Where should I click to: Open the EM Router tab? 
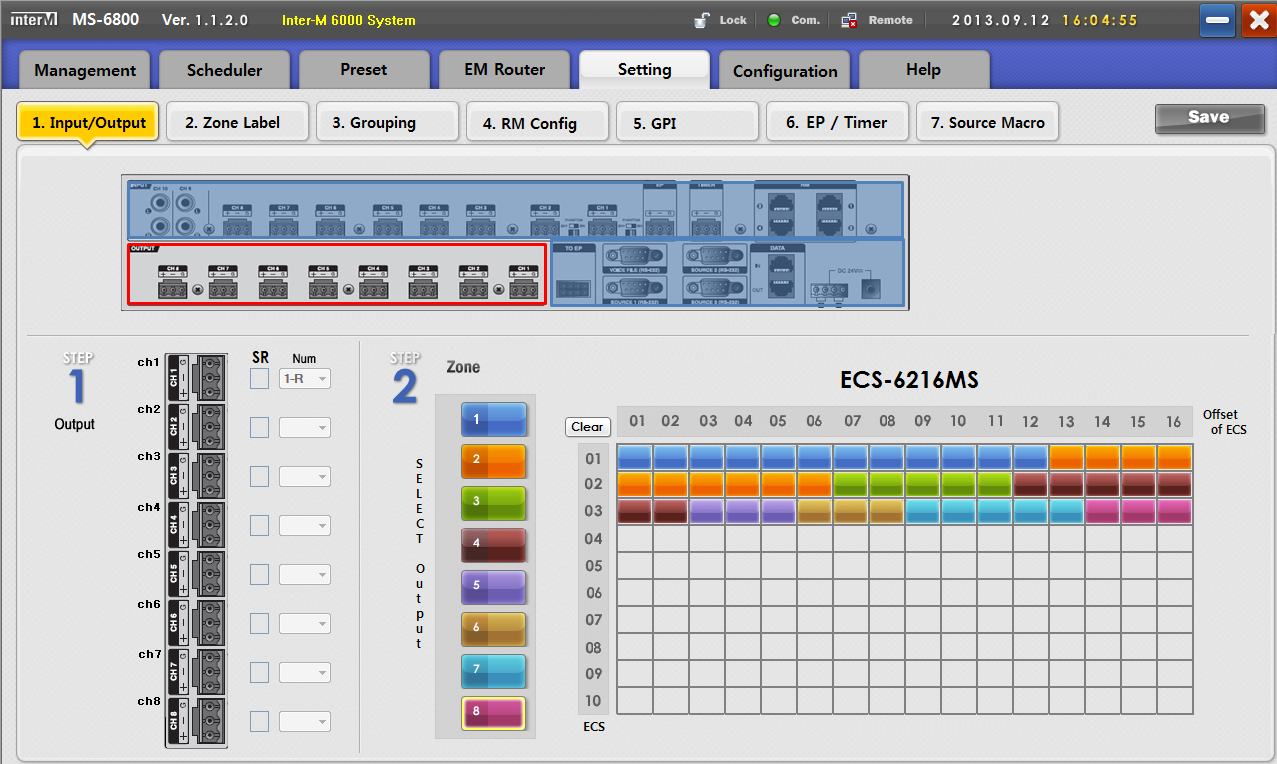pyautogui.click(x=505, y=71)
